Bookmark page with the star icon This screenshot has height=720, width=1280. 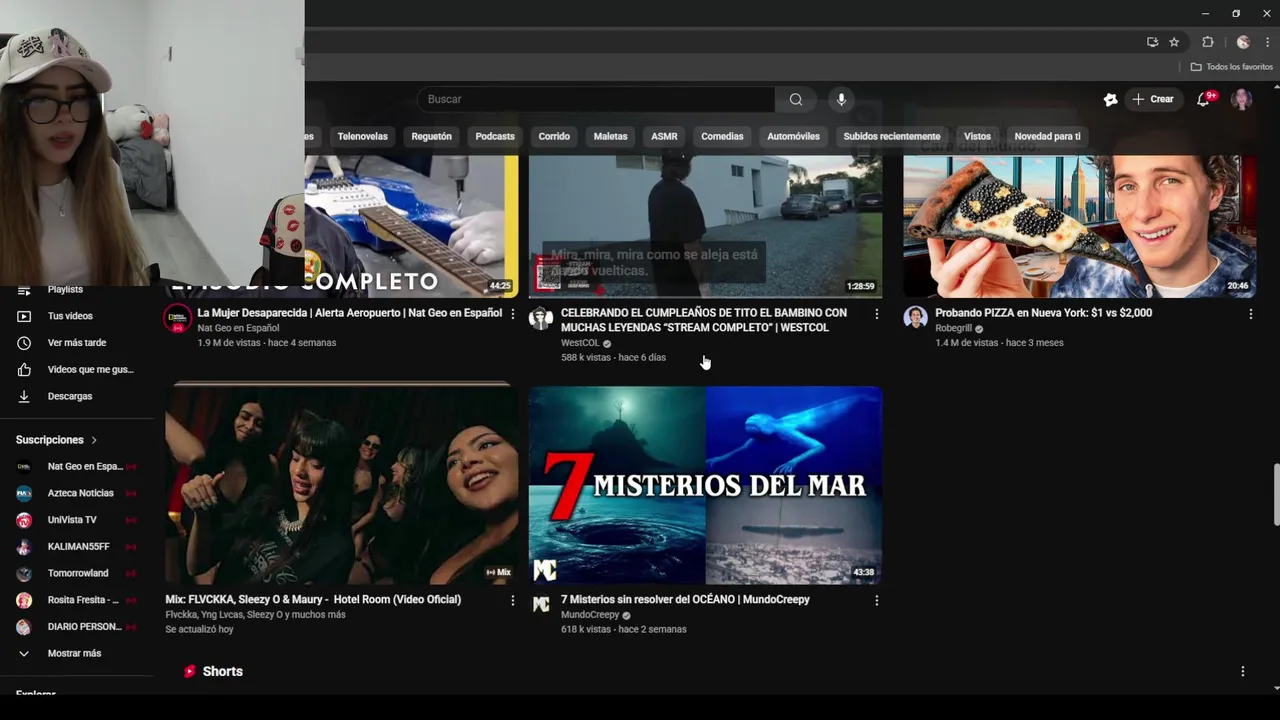(x=1174, y=42)
